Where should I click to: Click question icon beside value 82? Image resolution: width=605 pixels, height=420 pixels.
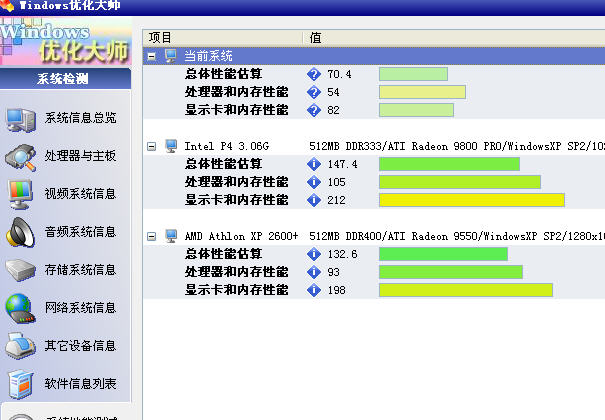pyautogui.click(x=314, y=110)
